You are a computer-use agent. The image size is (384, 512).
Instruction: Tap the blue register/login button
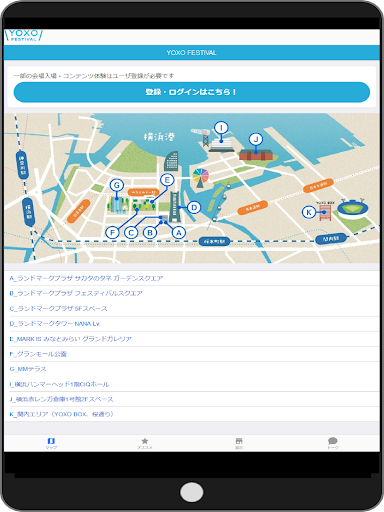tap(192, 92)
